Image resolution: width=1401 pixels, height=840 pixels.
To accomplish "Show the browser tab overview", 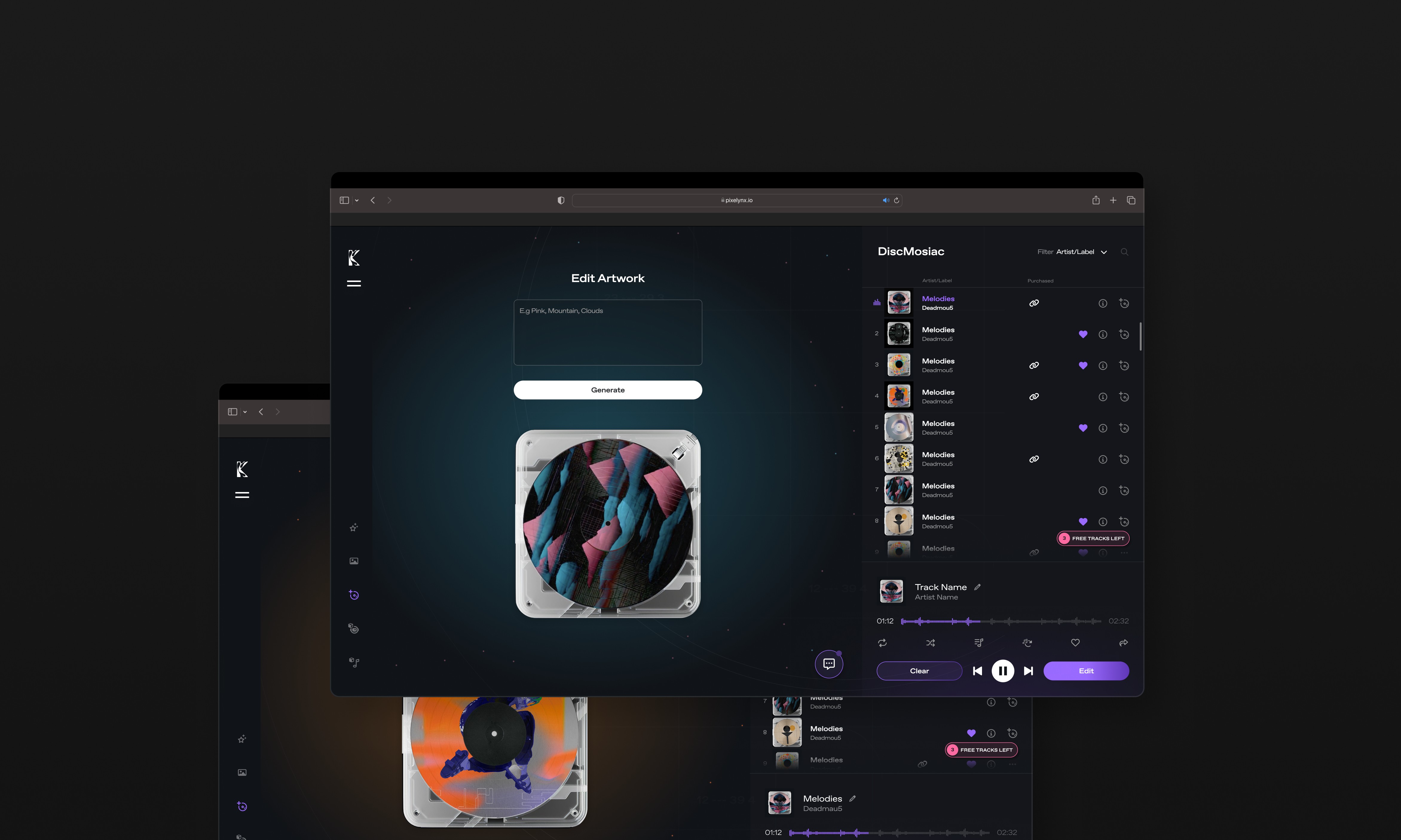I will (x=1131, y=200).
